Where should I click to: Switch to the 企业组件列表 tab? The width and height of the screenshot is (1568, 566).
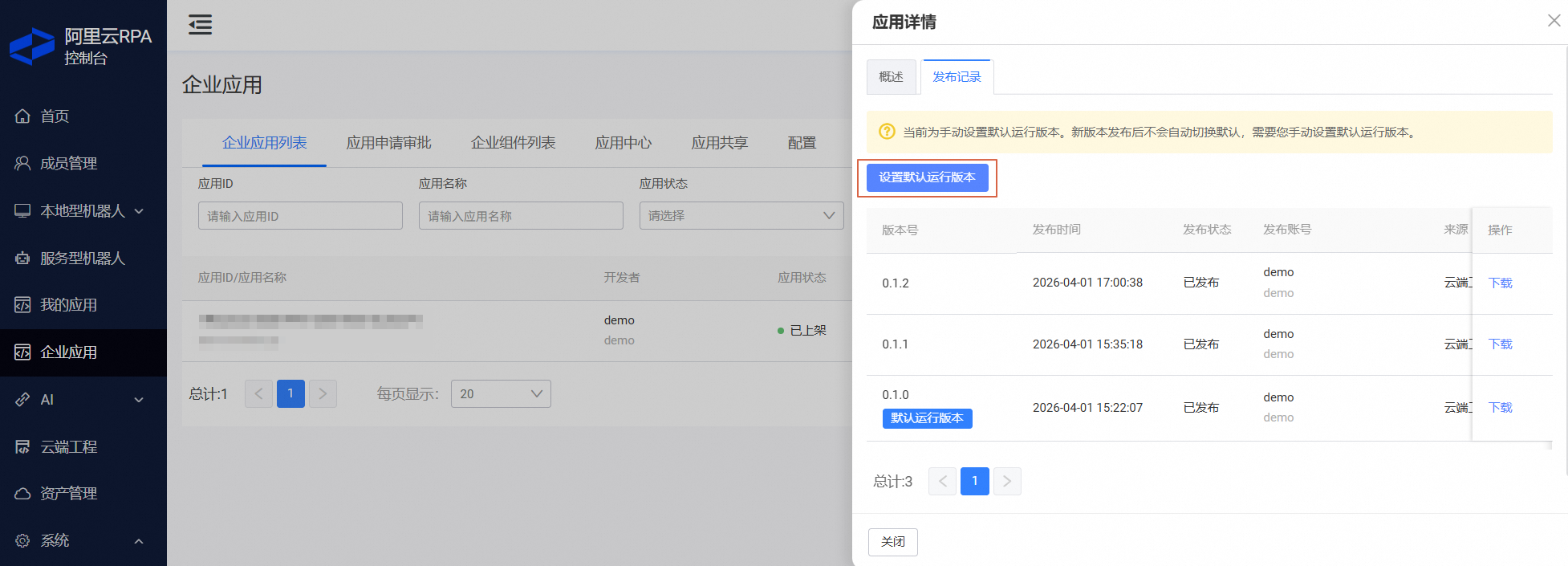513,143
